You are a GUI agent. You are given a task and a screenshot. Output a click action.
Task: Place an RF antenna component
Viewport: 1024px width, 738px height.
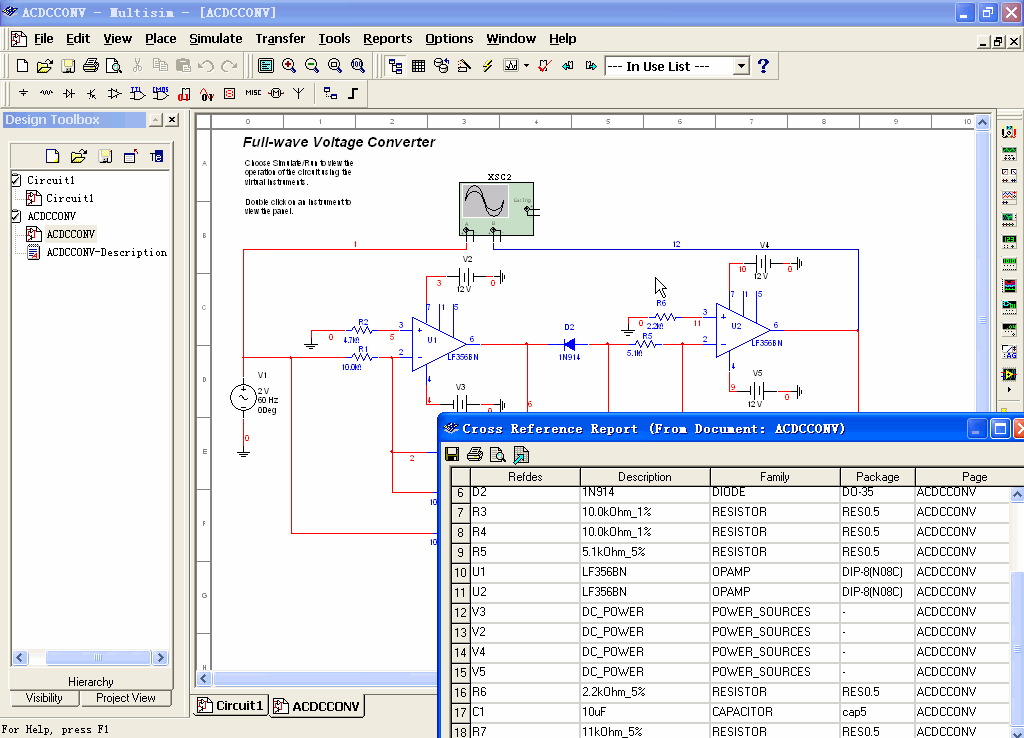coord(298,93)
